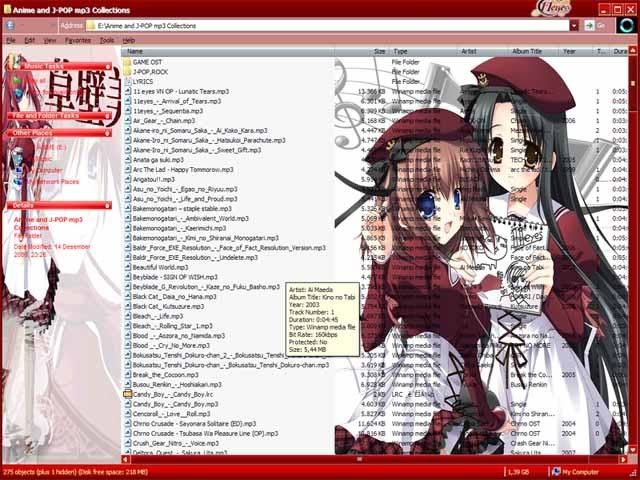Select Bakemonogatari - staple stable.mp3
The height and width of the screenshot is (480, 640).
point(182,209)
